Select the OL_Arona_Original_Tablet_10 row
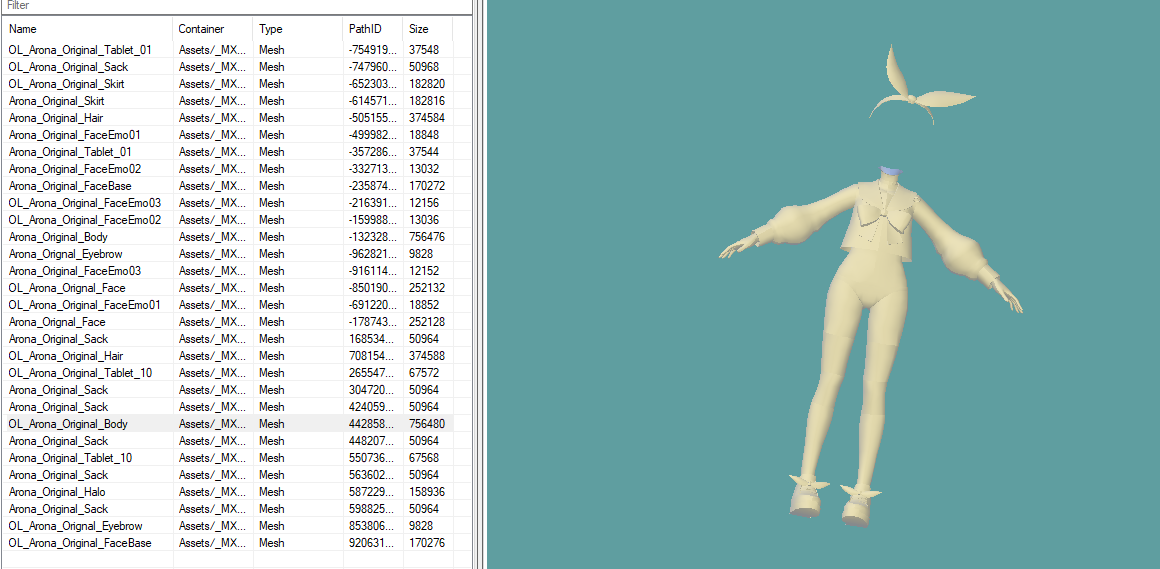Screen dimensions: 1160x569 (228, 373)
